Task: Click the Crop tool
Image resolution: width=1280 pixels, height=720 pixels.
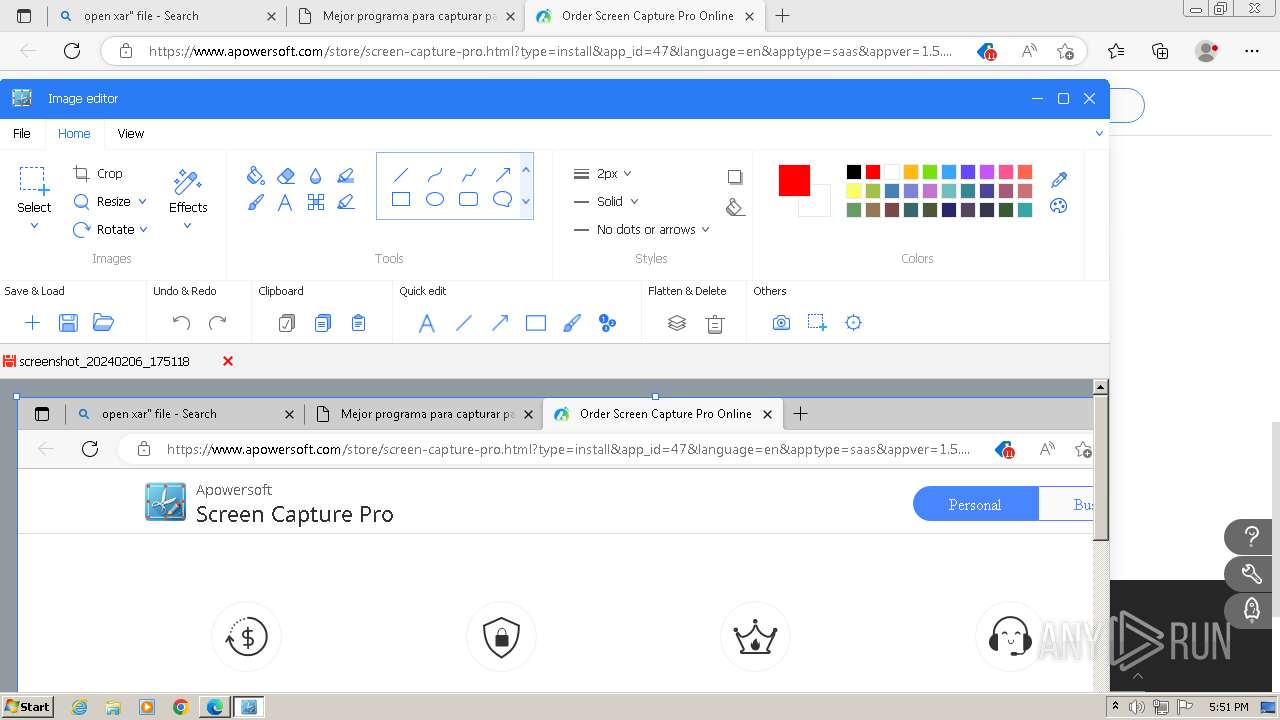Action: tap(98, 173)
